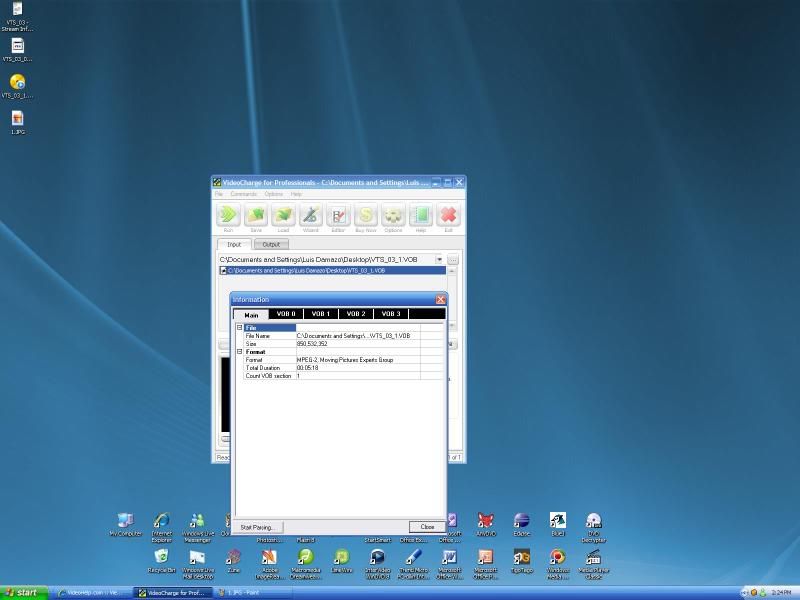Viewport: 800px width, 600px height.
Task: Click the File Name value cell
Action: pos(358,336)
